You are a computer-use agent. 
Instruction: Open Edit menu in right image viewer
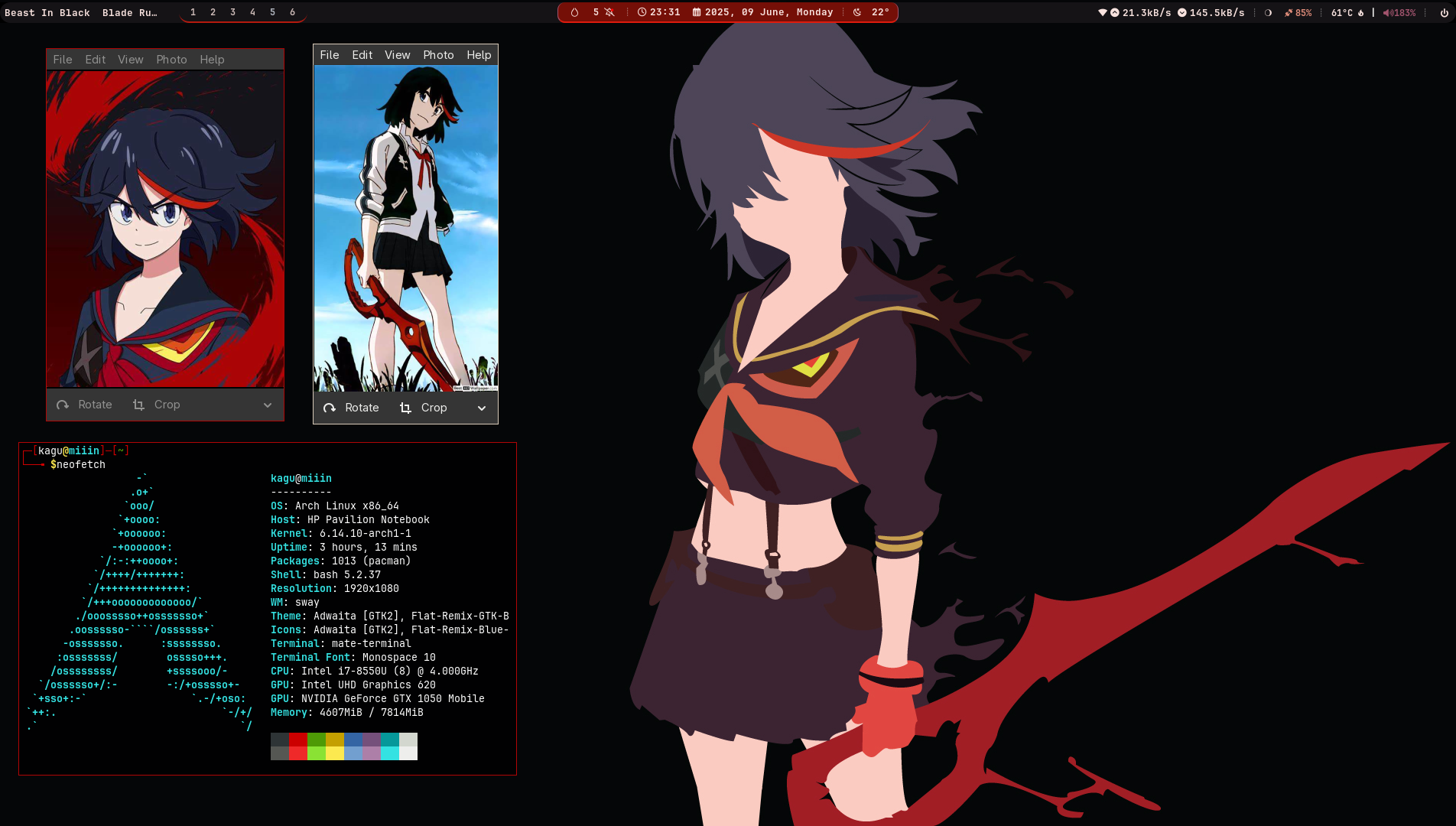click(x=362, y=55)
